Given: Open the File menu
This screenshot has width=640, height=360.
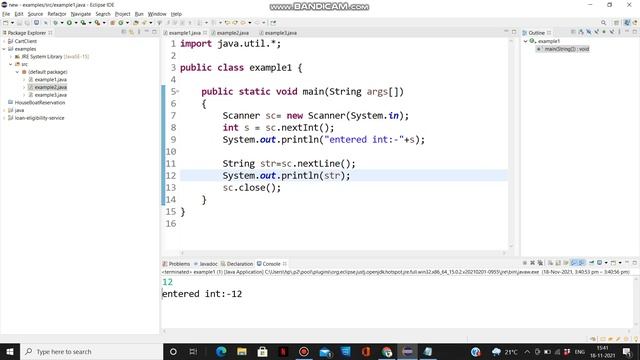Looking at the screenshot, I should [6, 14].
